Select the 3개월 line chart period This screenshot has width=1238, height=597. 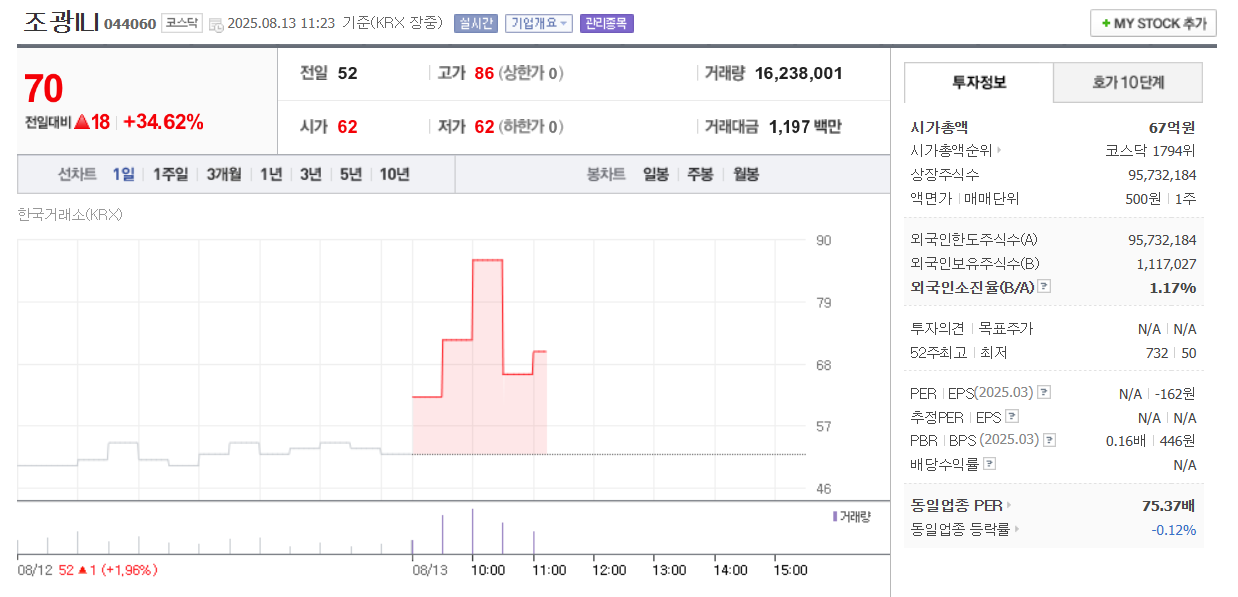click(224, 174)
